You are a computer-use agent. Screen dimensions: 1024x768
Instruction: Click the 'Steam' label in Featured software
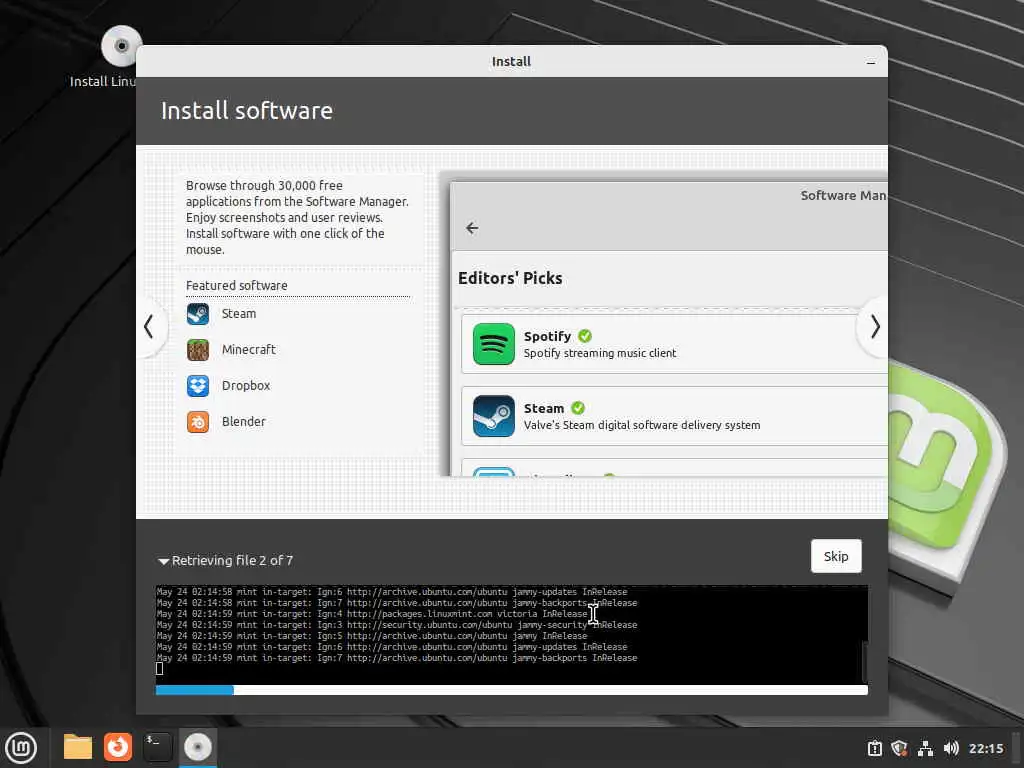[238, 314]
